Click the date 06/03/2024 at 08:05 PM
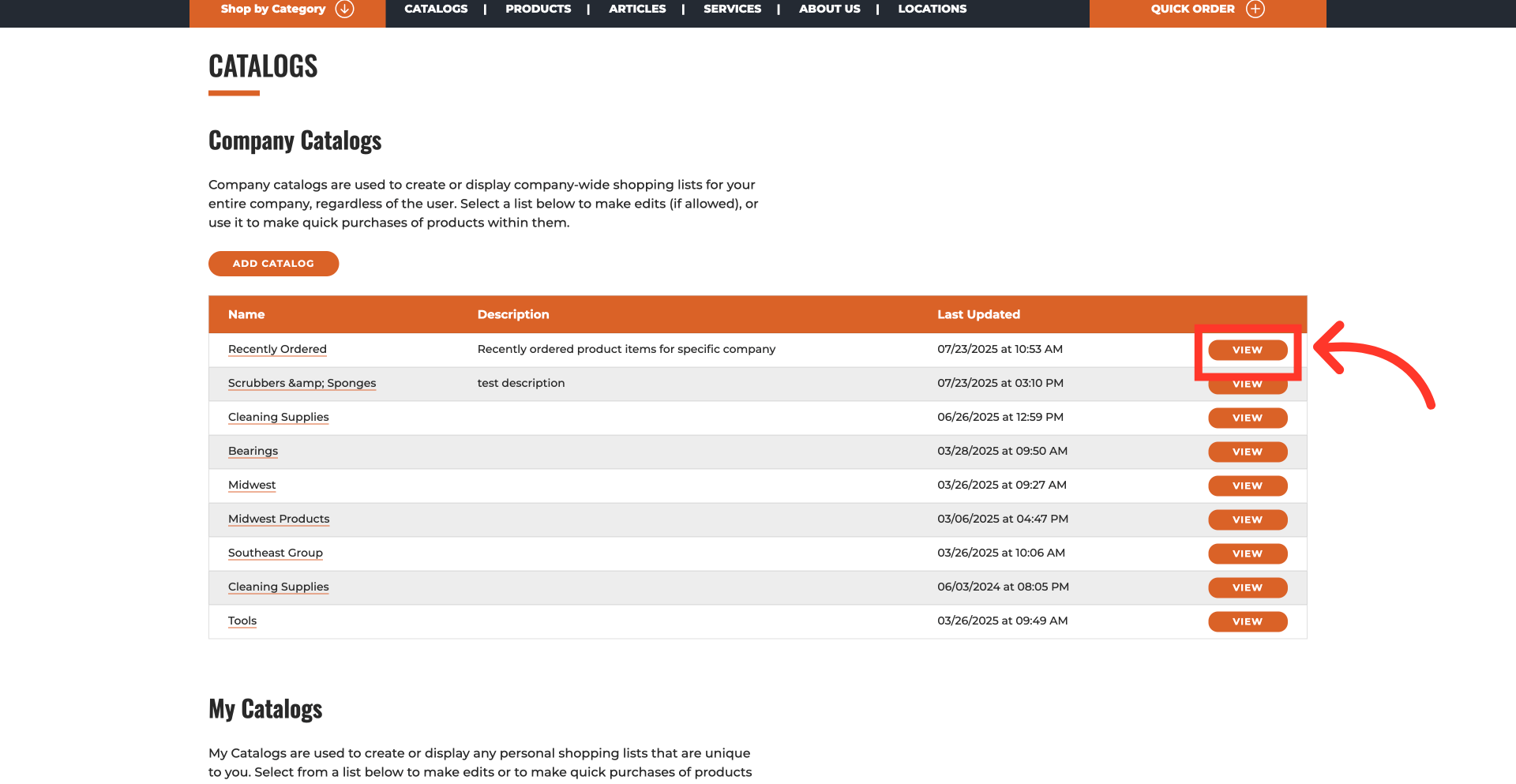 click(1003, 587)
